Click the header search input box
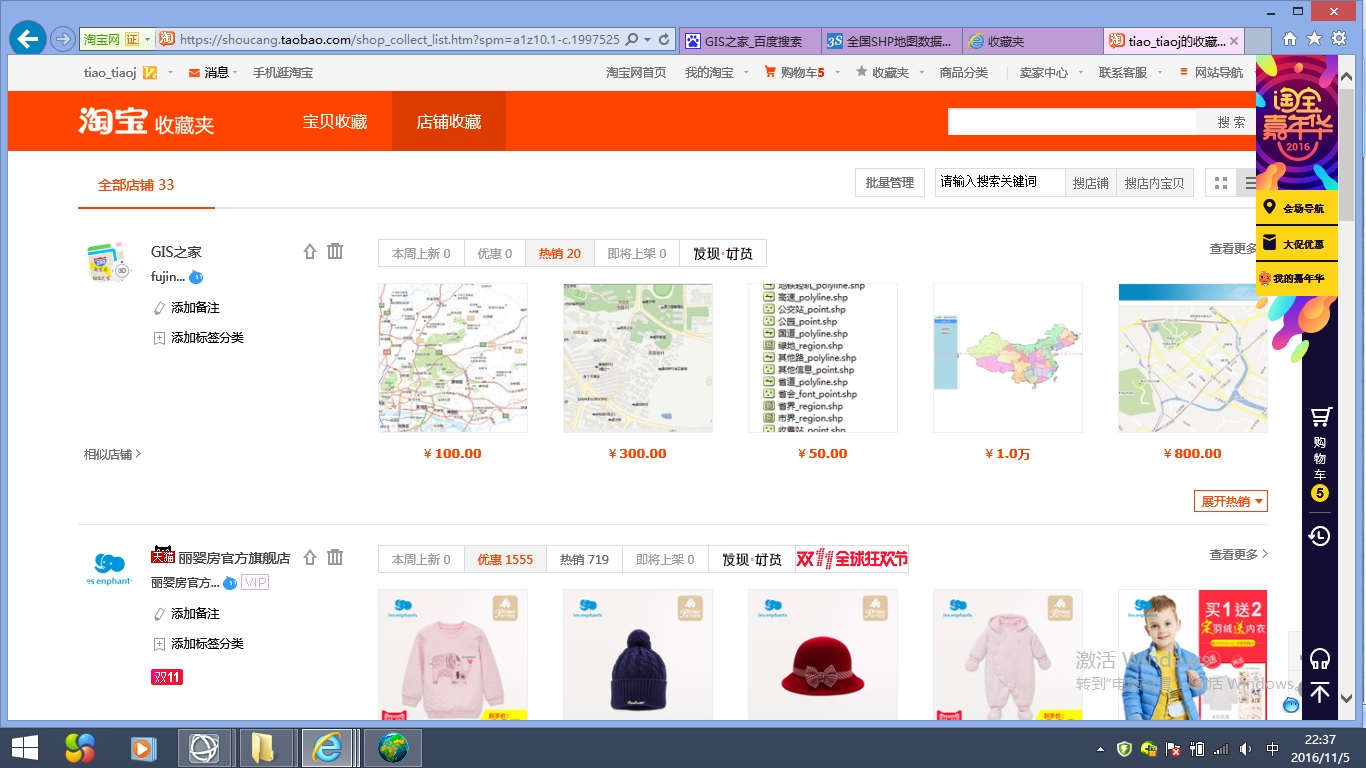This screenshot has height=768, width=1366. [1072, 122]
